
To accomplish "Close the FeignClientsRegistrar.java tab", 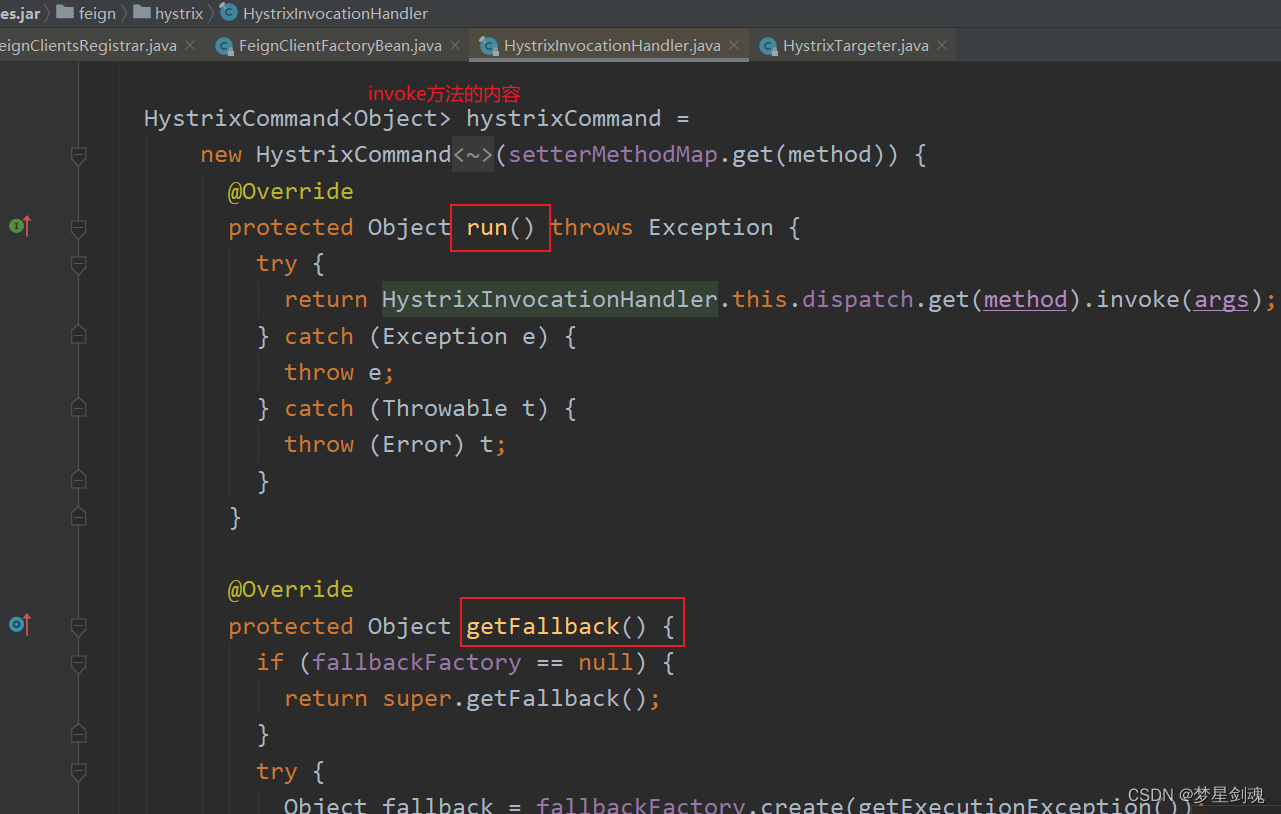I will click(190, 45).
